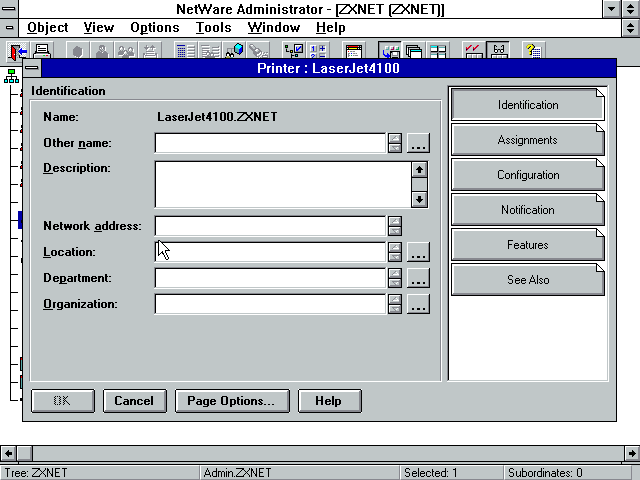Image resolution: width=640 pixels, height=480 pixels.
Task: Click the Description scrollbar up arrow
Action: click(419, 170)
